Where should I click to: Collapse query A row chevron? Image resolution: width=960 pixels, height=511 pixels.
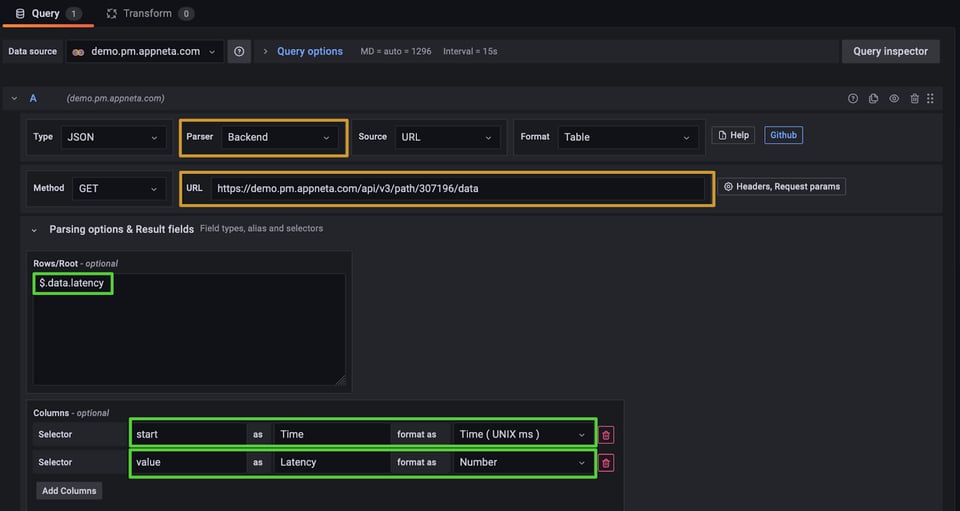(x=14, y=99)
